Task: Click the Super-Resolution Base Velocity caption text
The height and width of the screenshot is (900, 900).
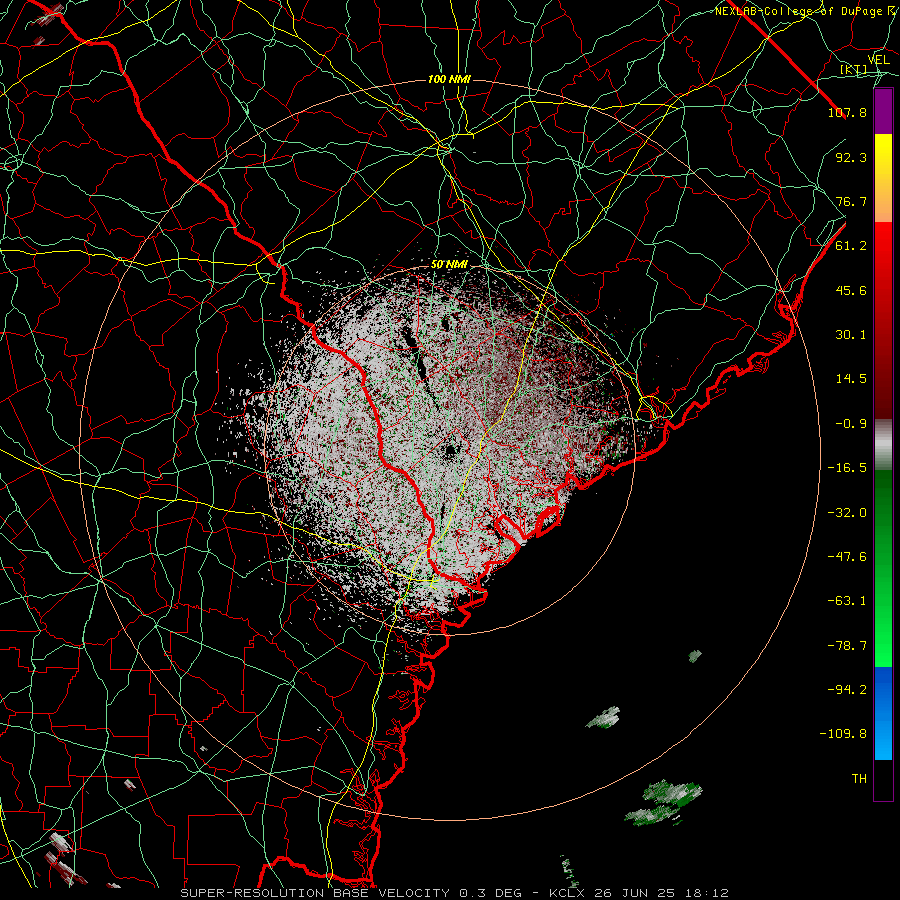Action: pyautogui.click(x=455, y=893)
